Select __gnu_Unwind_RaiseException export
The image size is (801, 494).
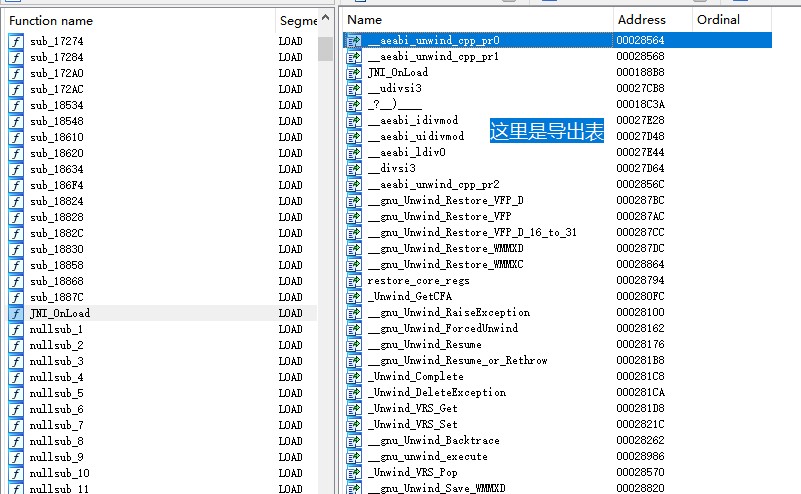coord(557,312)
